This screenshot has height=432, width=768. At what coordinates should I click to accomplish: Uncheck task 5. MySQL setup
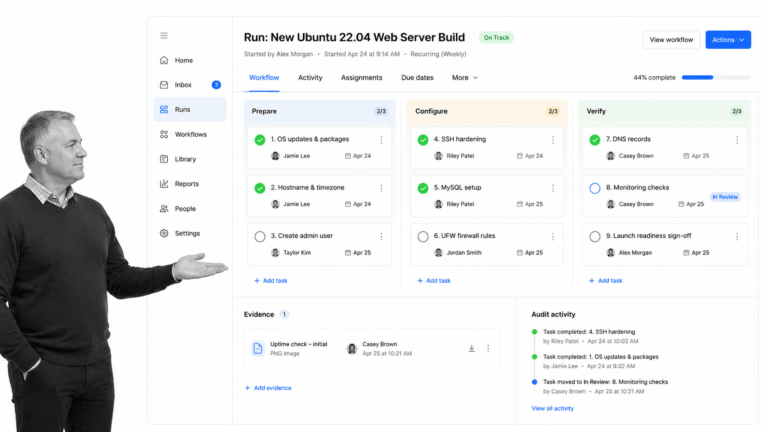(423, 188)
